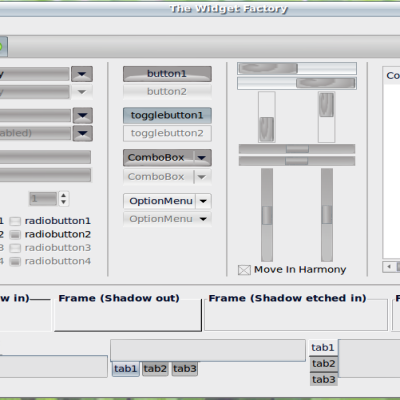Click the second progress bar filled from right
The image size is (400, 400).
297,83
